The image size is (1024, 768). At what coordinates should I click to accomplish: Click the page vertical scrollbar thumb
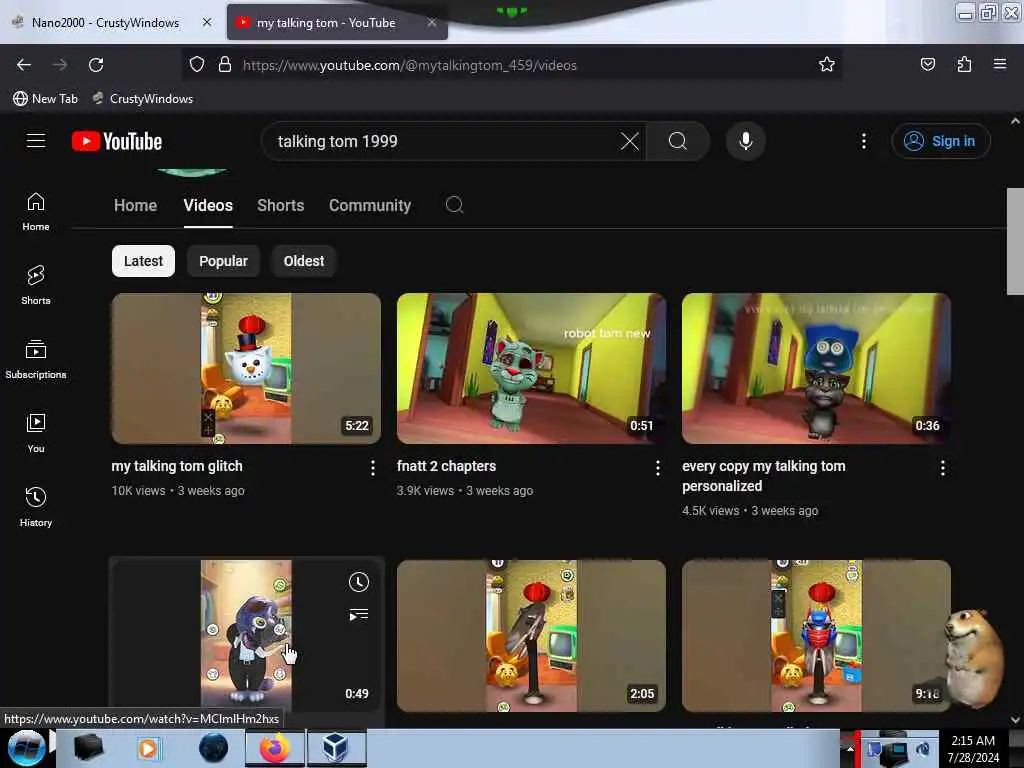click(1015, 241)
